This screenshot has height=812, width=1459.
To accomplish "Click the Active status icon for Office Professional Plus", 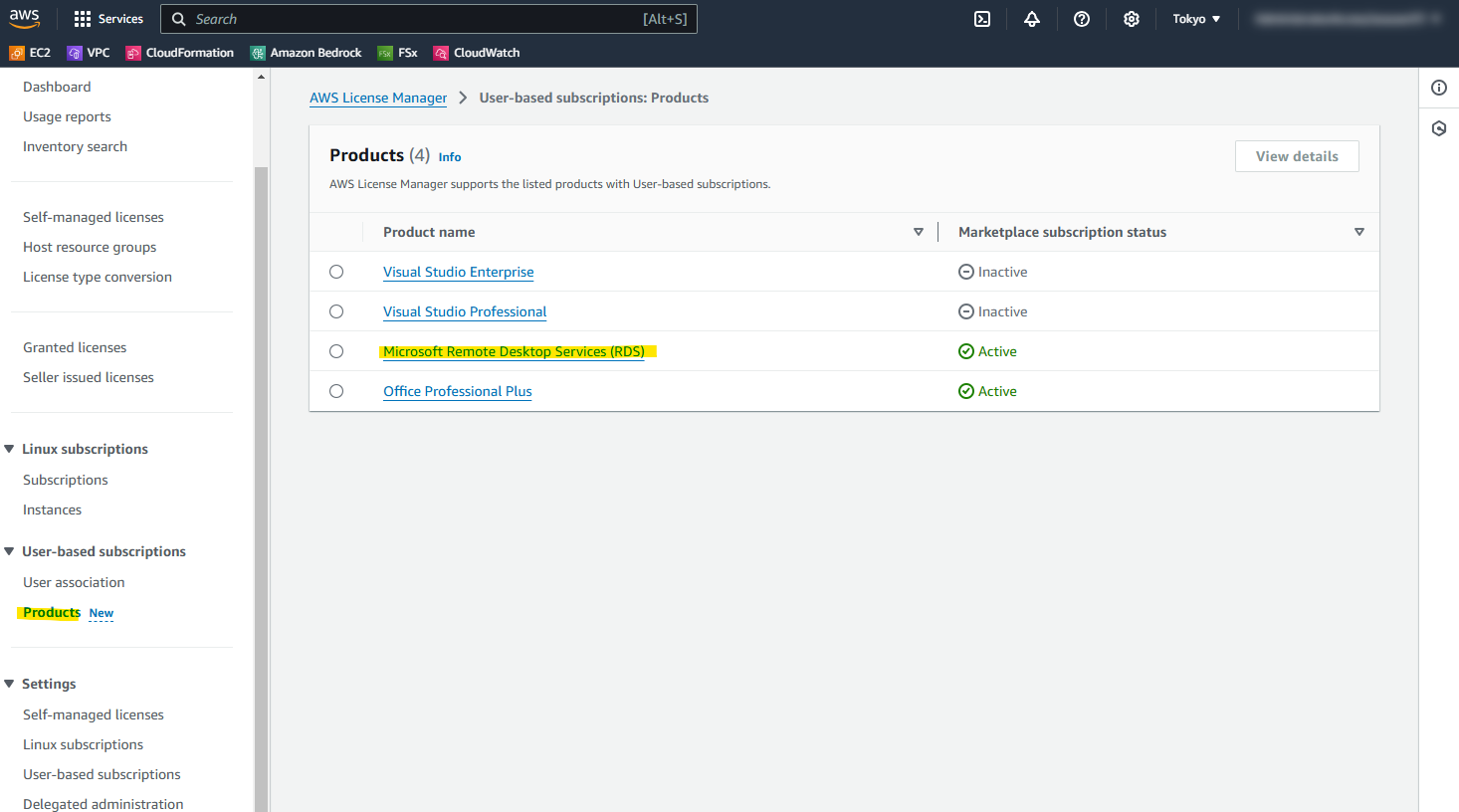I will [x=965, y=391].
